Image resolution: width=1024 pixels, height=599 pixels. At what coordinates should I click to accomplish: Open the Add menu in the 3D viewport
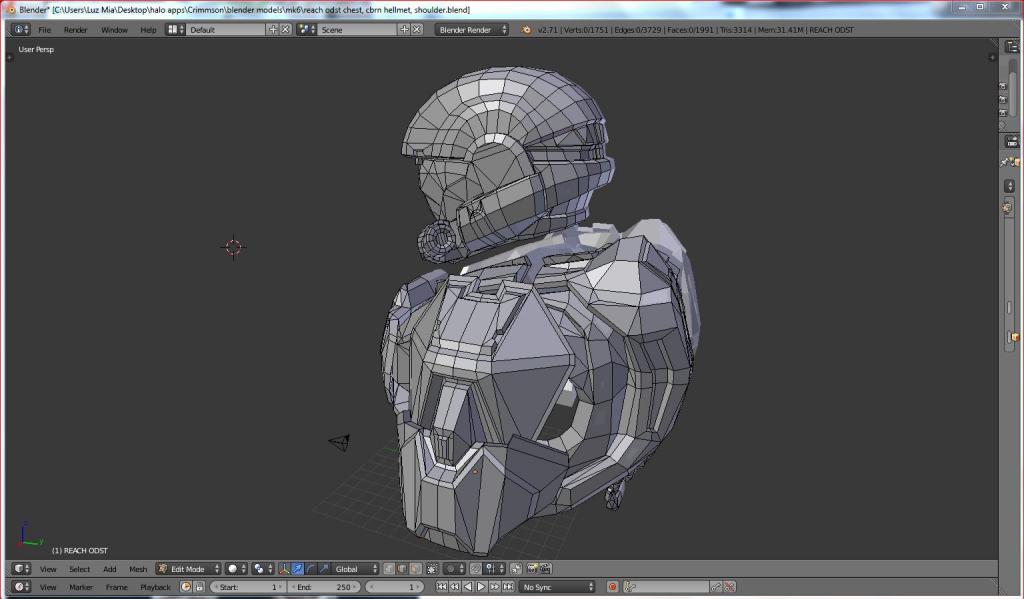click(110, 570)
